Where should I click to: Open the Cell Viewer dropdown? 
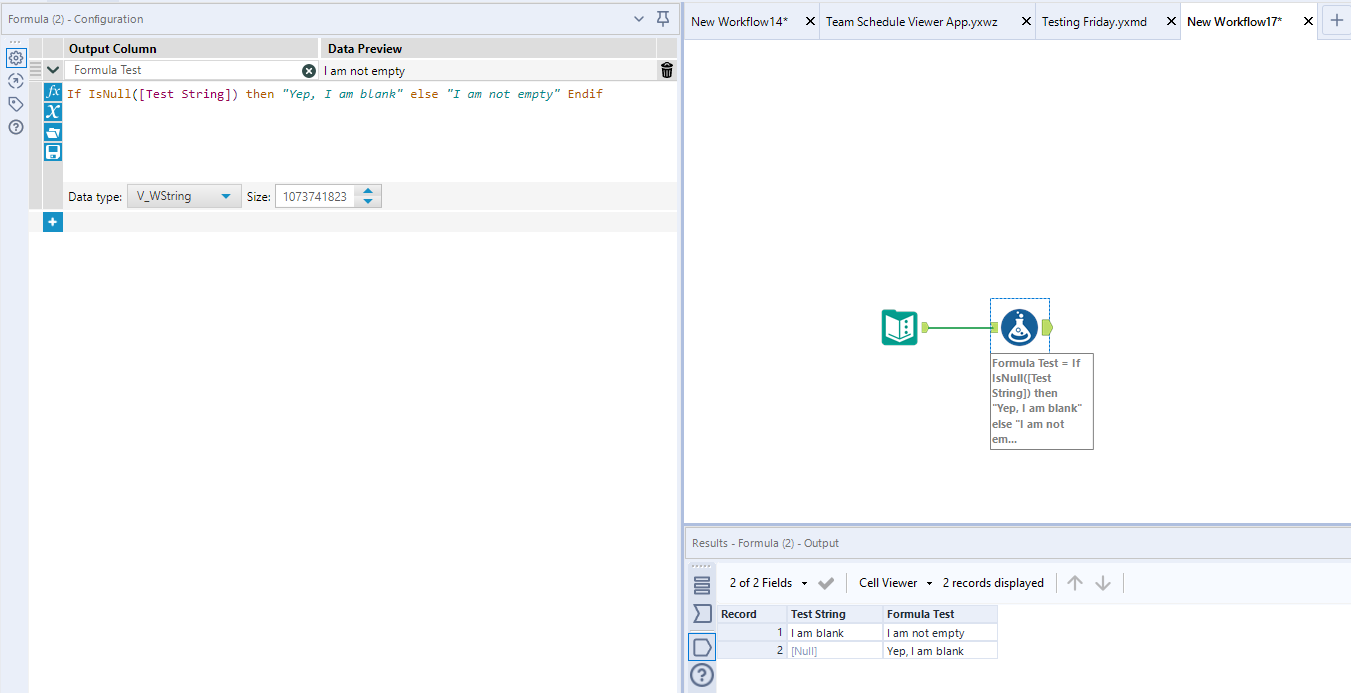point(893,582)
